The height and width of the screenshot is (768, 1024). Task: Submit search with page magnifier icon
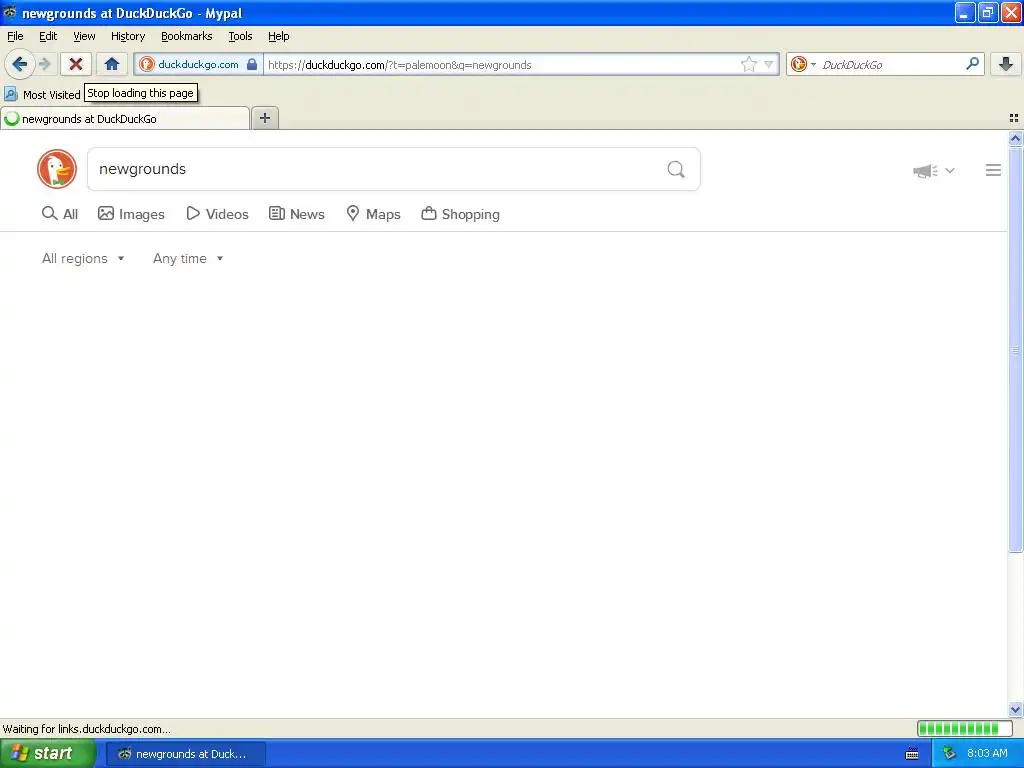click(x=676, y=169)
